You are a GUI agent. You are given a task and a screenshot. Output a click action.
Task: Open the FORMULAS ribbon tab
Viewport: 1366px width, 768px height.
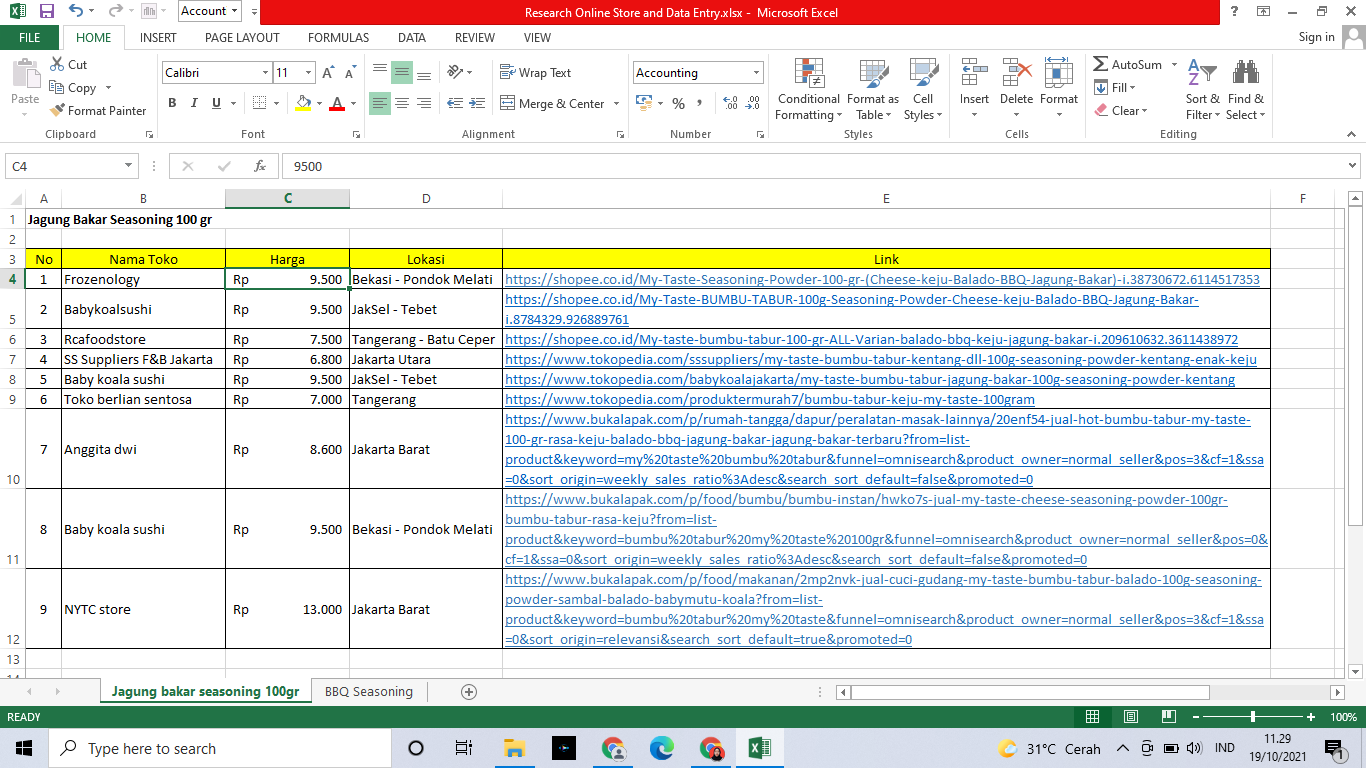coord(338,38)
